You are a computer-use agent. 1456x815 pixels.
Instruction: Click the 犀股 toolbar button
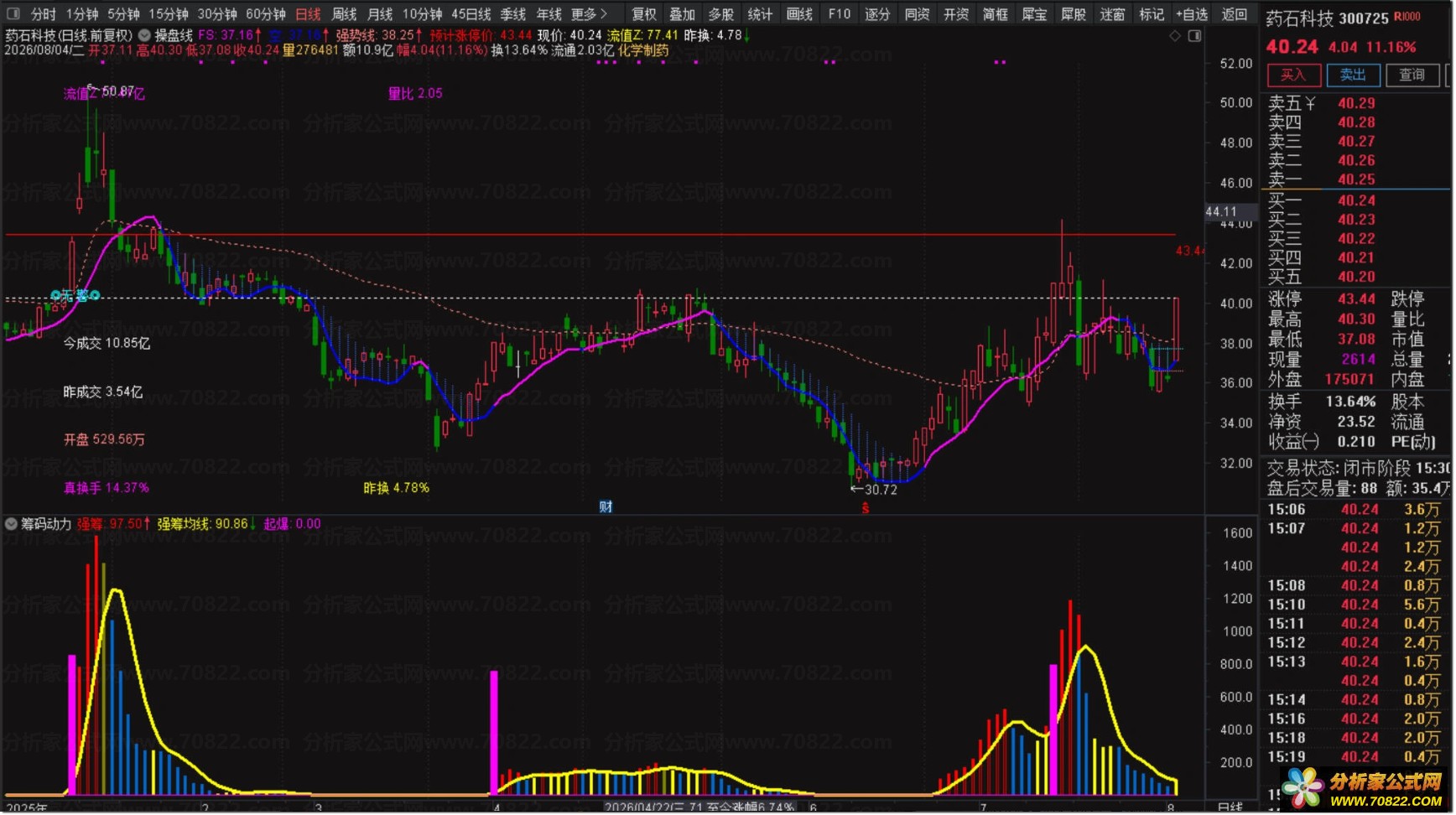click(1073, 14)
